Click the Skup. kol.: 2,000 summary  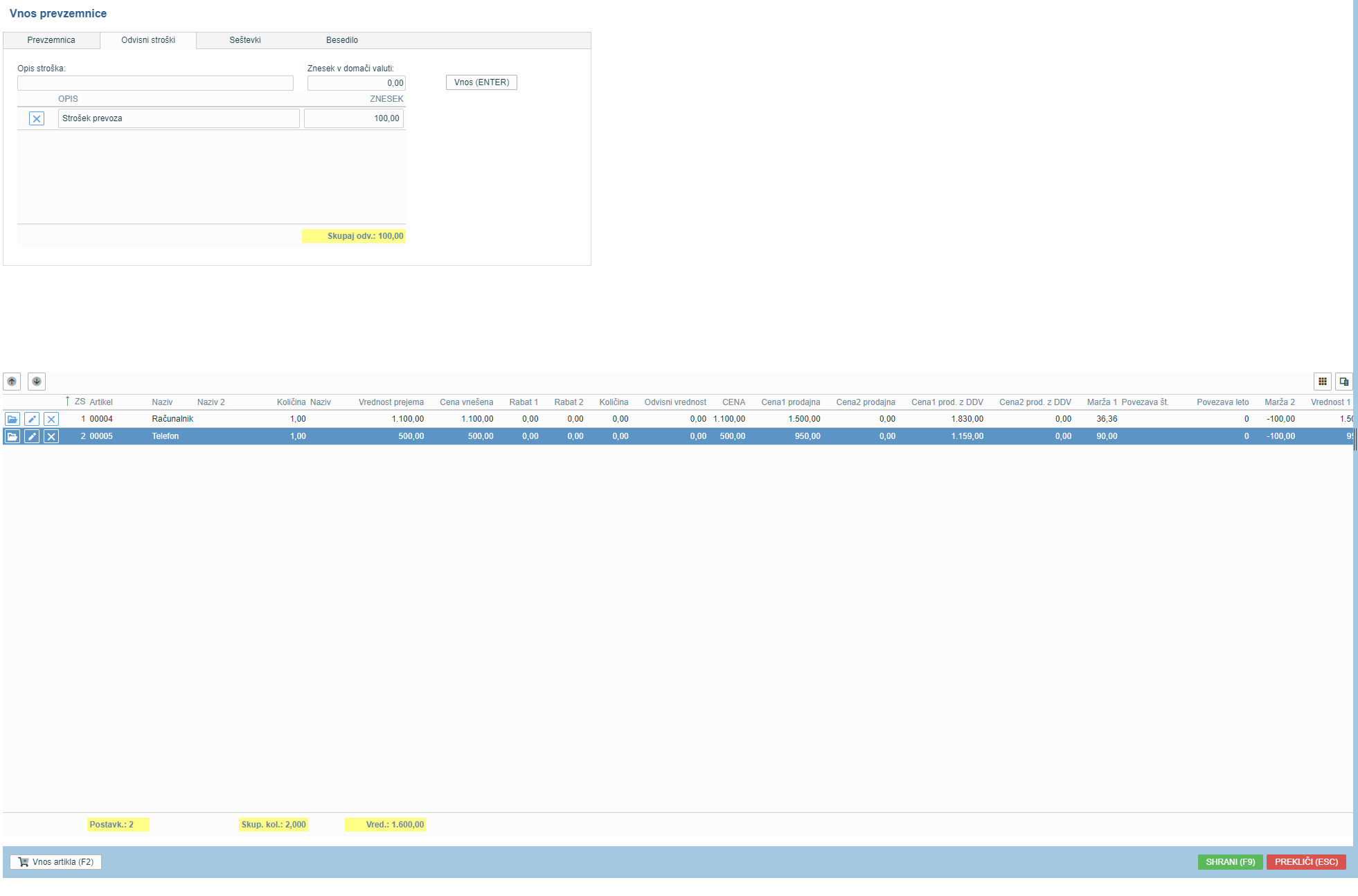pos(274,825)
